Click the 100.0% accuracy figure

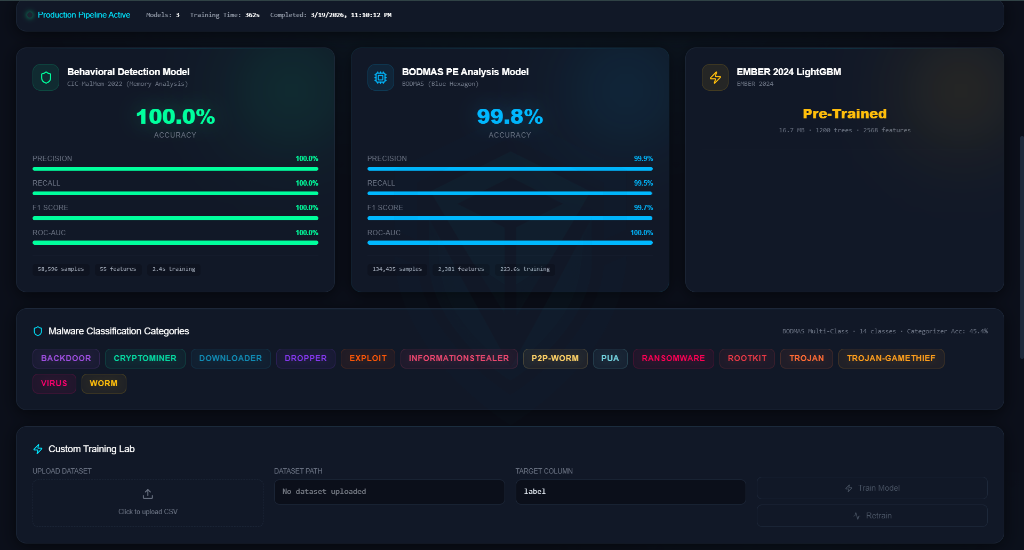pos(175,117)
